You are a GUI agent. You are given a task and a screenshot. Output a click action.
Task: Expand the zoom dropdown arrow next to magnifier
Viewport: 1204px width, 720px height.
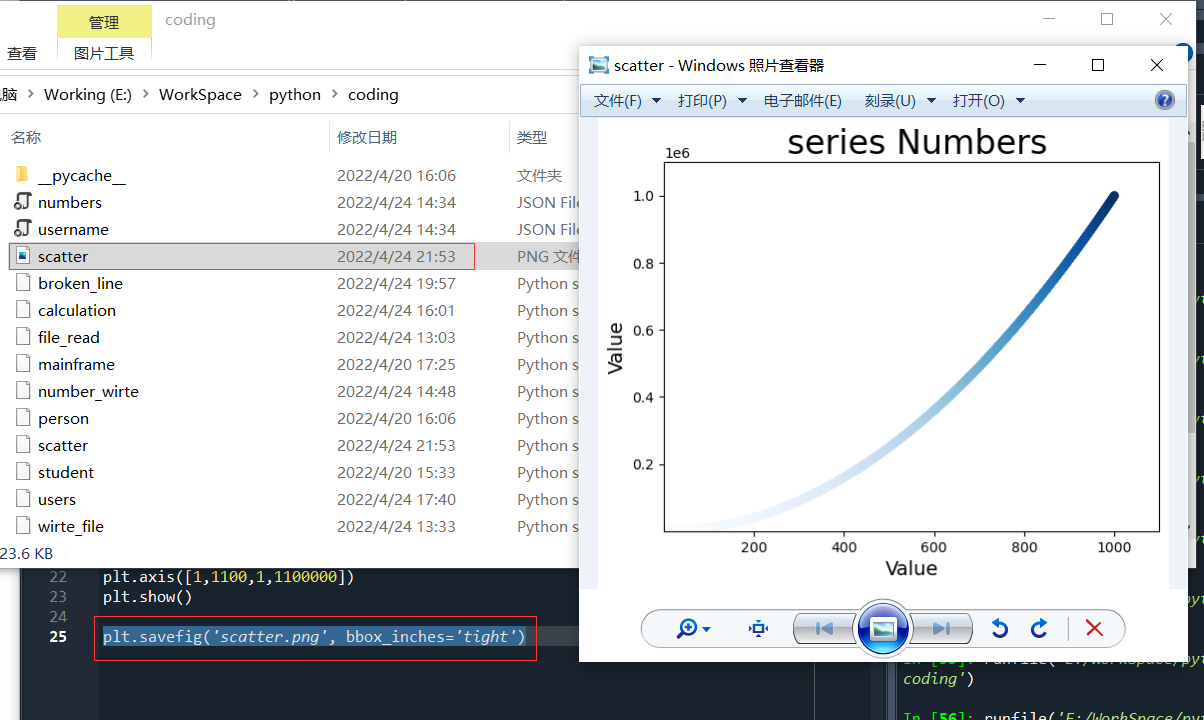[706, 629]
